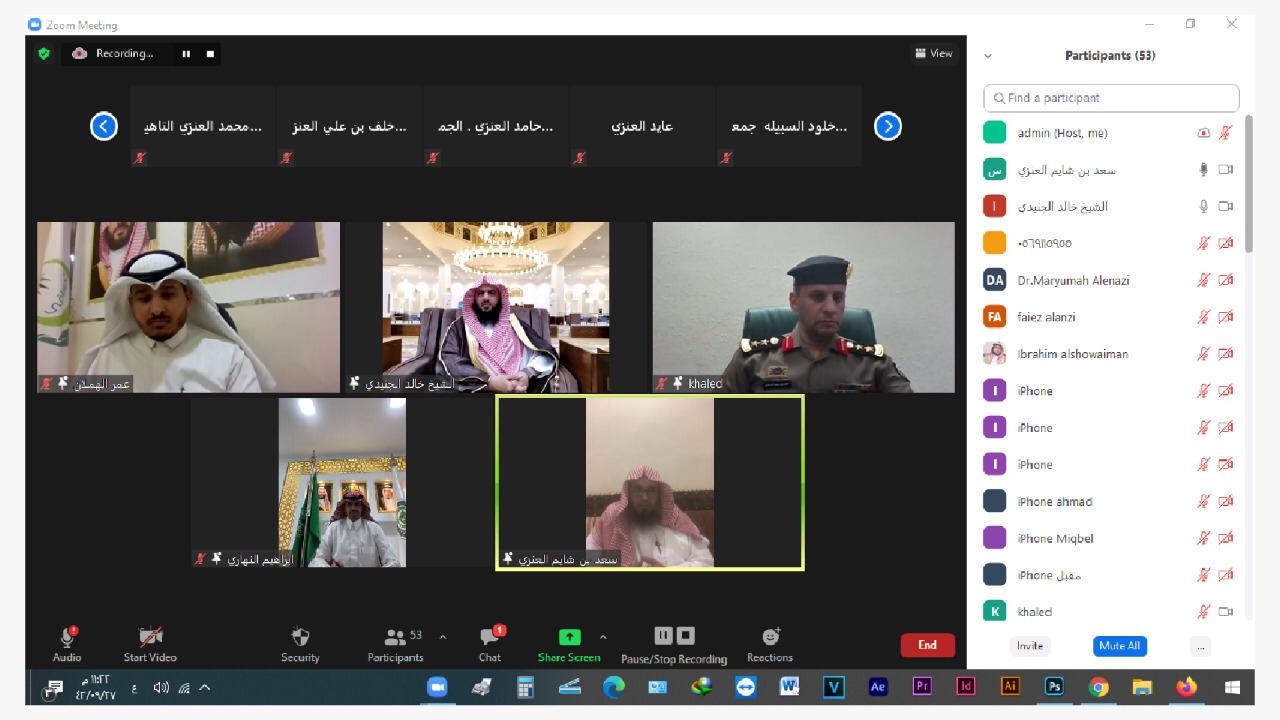Open the View layout menu

click(x=933, y=54)
